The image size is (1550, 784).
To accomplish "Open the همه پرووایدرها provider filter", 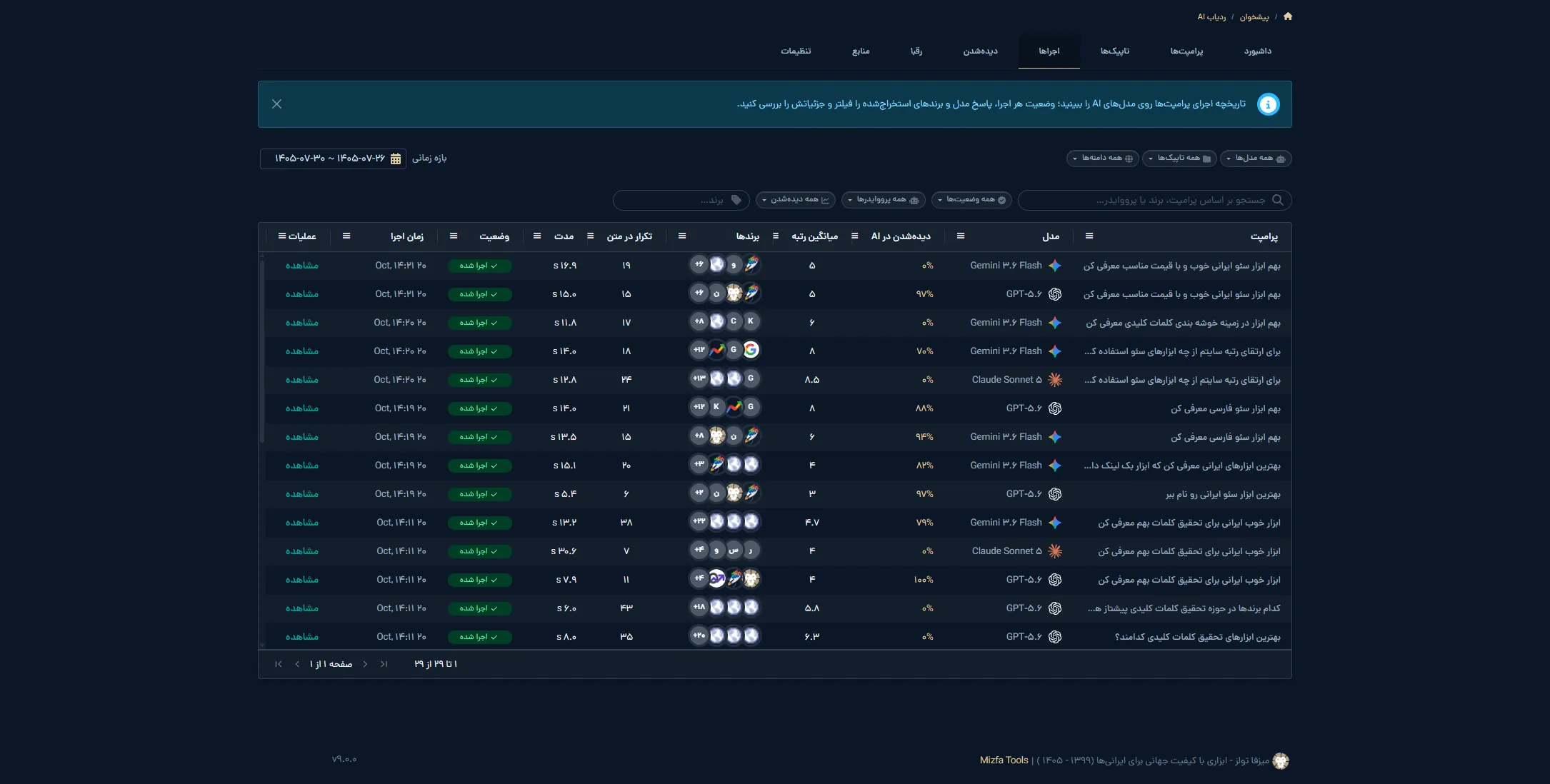I will [884, 200].
